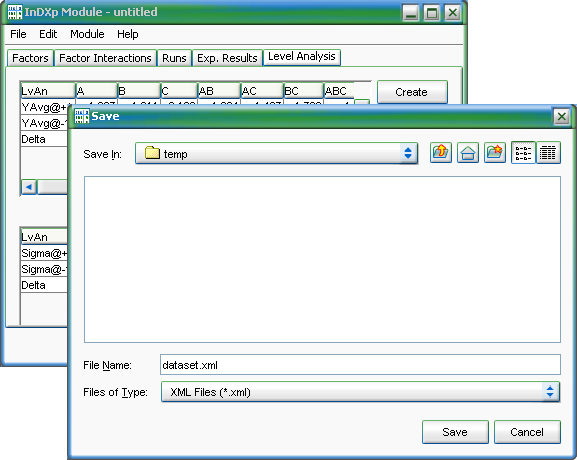Image resolution: width=577 pixels, height=460 pixels.
Task: Maximize the InDXp Module window
Action: coord(431,13)
